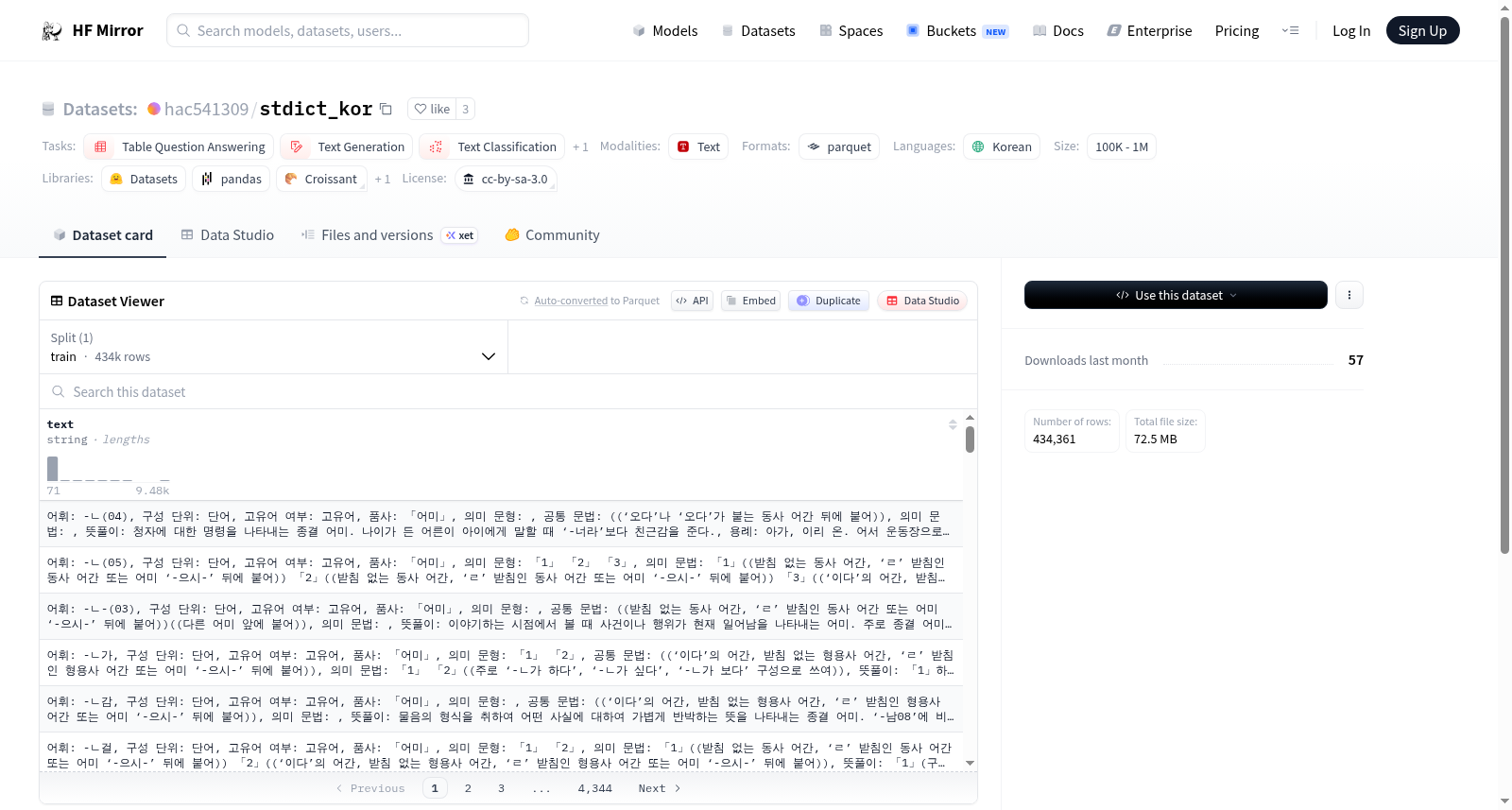Viewport: 1512px width, 810px height.
Task: Open the hac541309 user profile link
Action: pyautogui.click(x=206, y=109)
